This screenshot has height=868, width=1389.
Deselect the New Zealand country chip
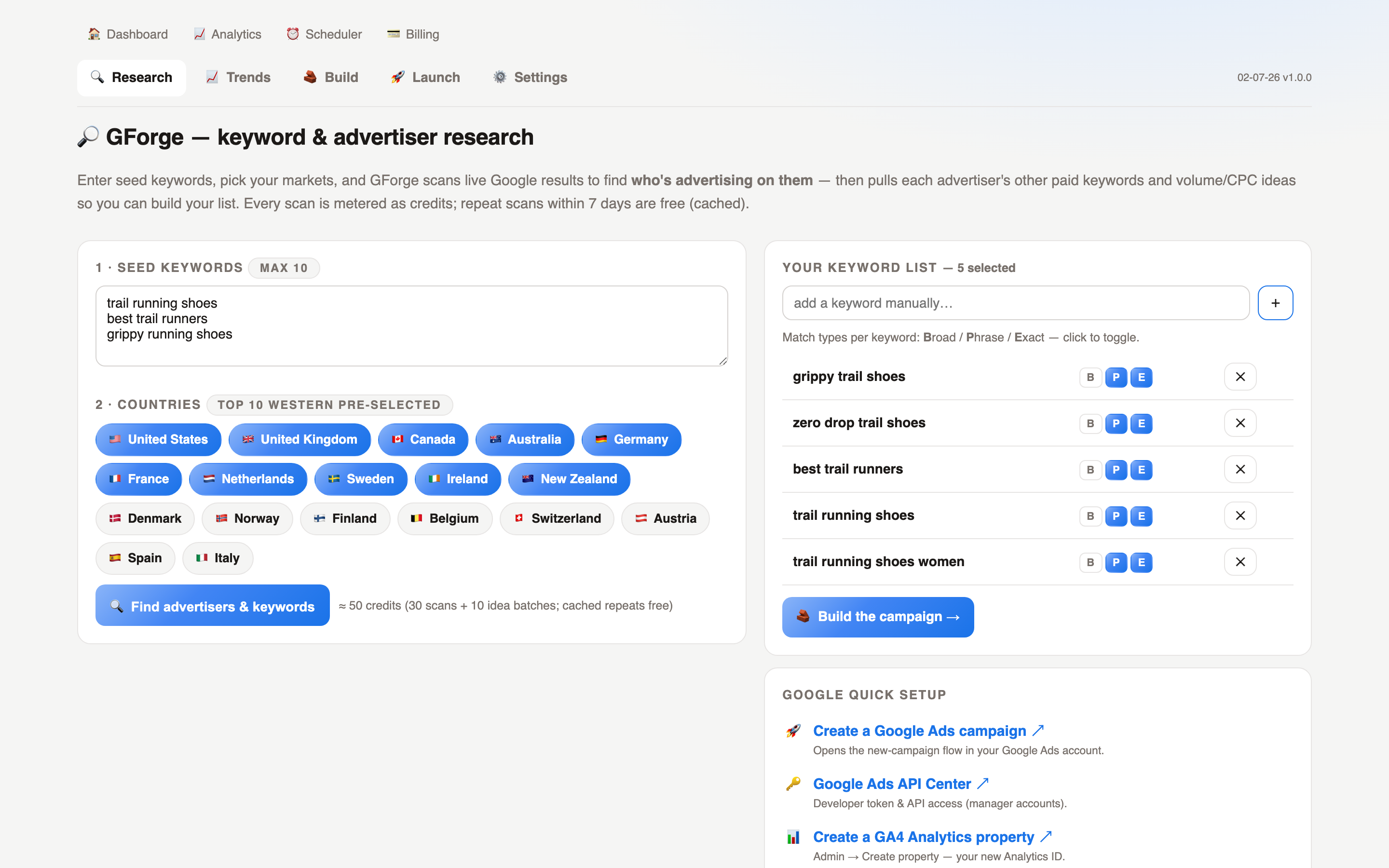(569, 479)
